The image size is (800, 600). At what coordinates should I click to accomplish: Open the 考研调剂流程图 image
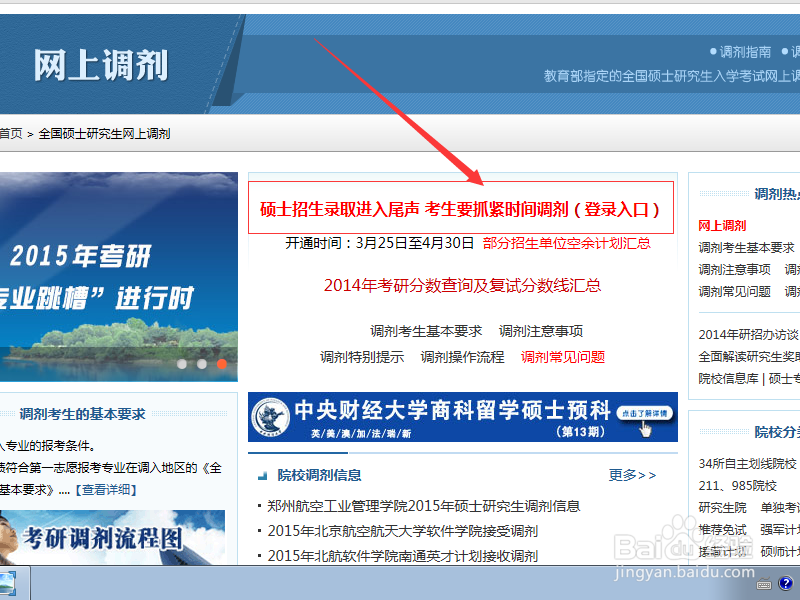pos(112,537)
